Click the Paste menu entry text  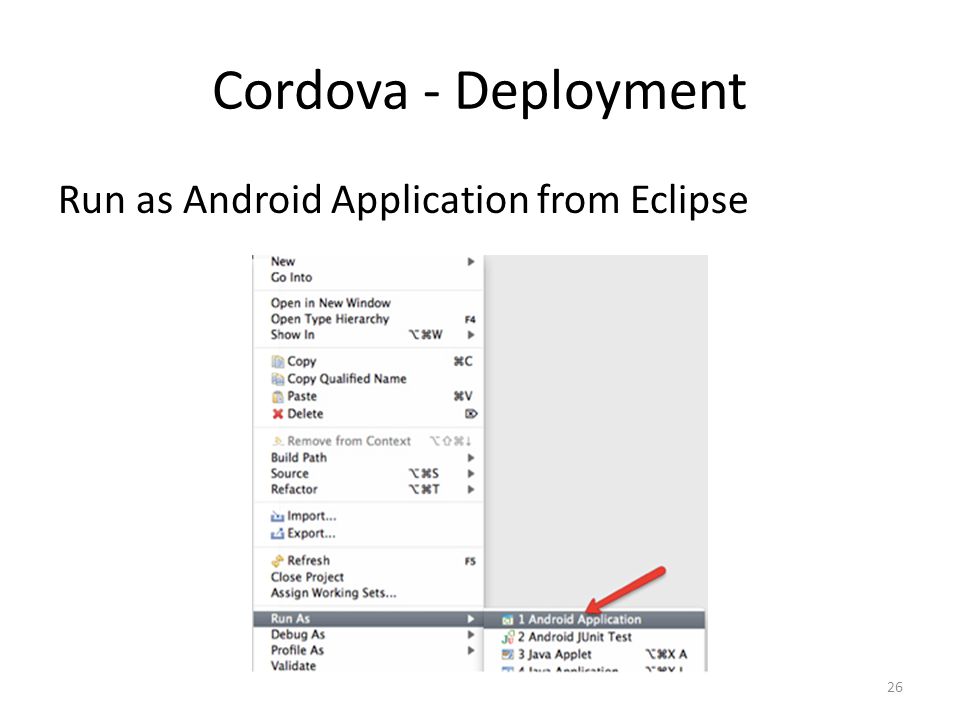point(302,397)
